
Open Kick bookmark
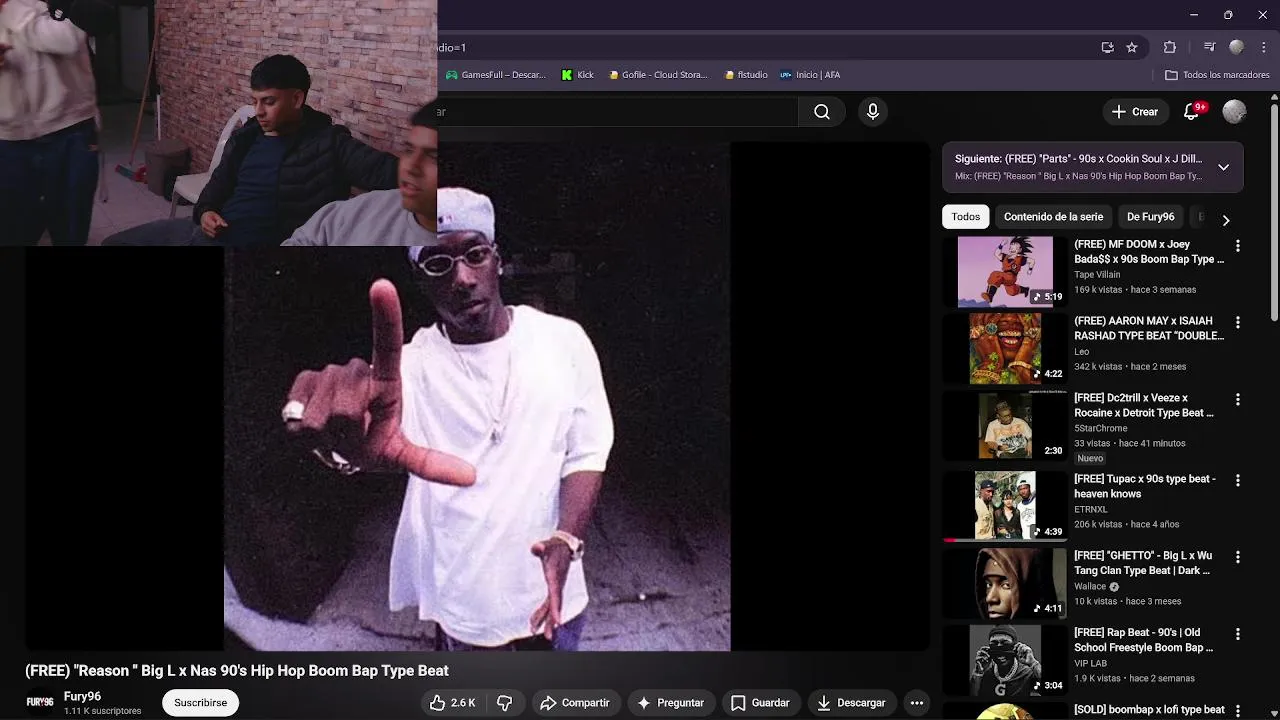tap(578, 75)
